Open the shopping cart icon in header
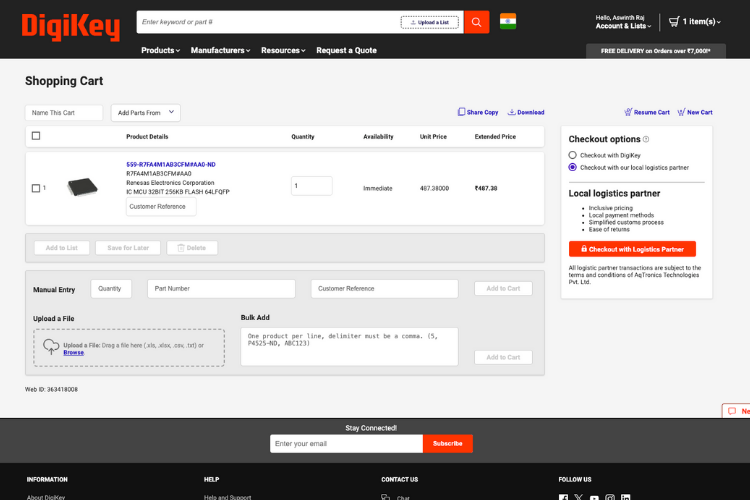 coord(674,22)
